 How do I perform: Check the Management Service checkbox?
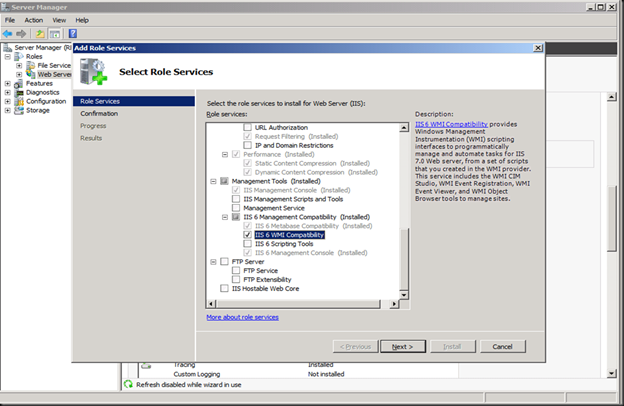click(236, 208)
